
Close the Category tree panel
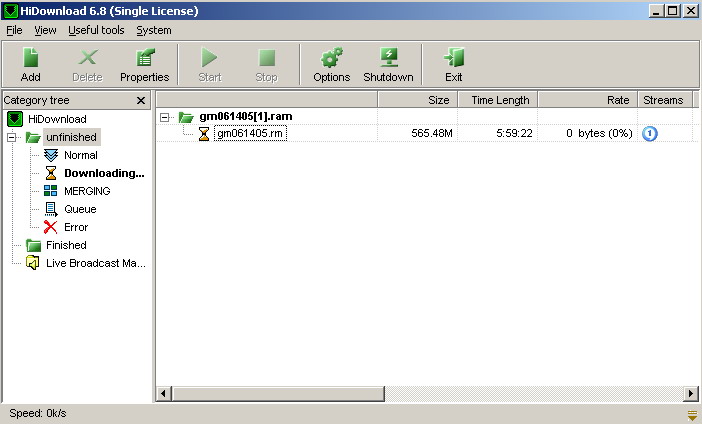[141, 100]
